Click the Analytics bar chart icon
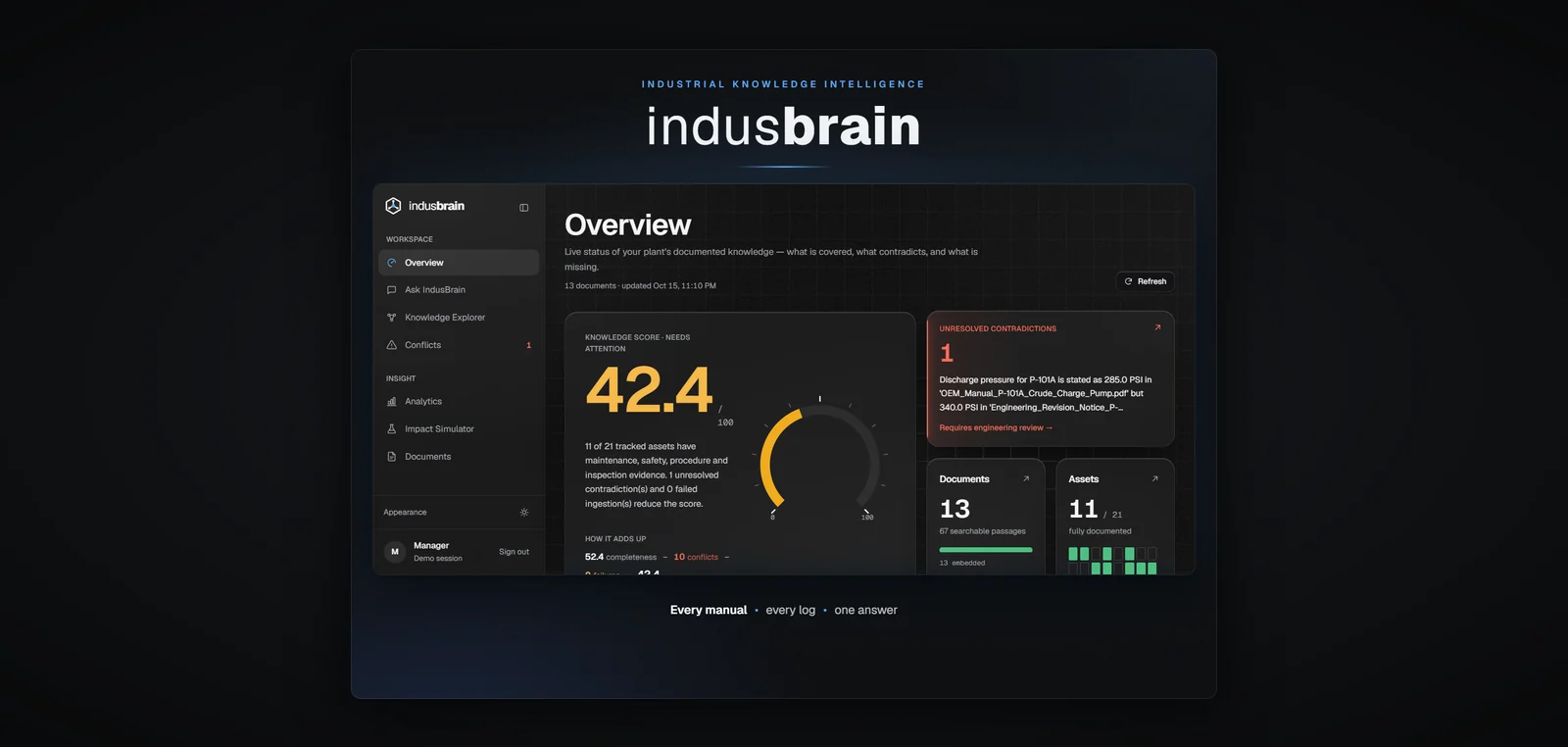The width and height of the screenshot is (1568, 747). (x=392, y=402)
